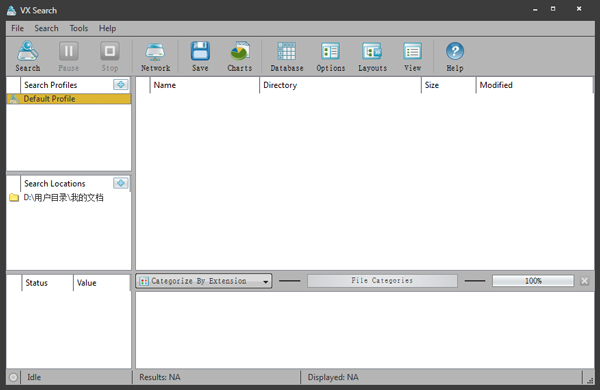The height and width of the screenshot is (390, 600).
Task: Click the View toolbar icon
Action: [412, 56]
